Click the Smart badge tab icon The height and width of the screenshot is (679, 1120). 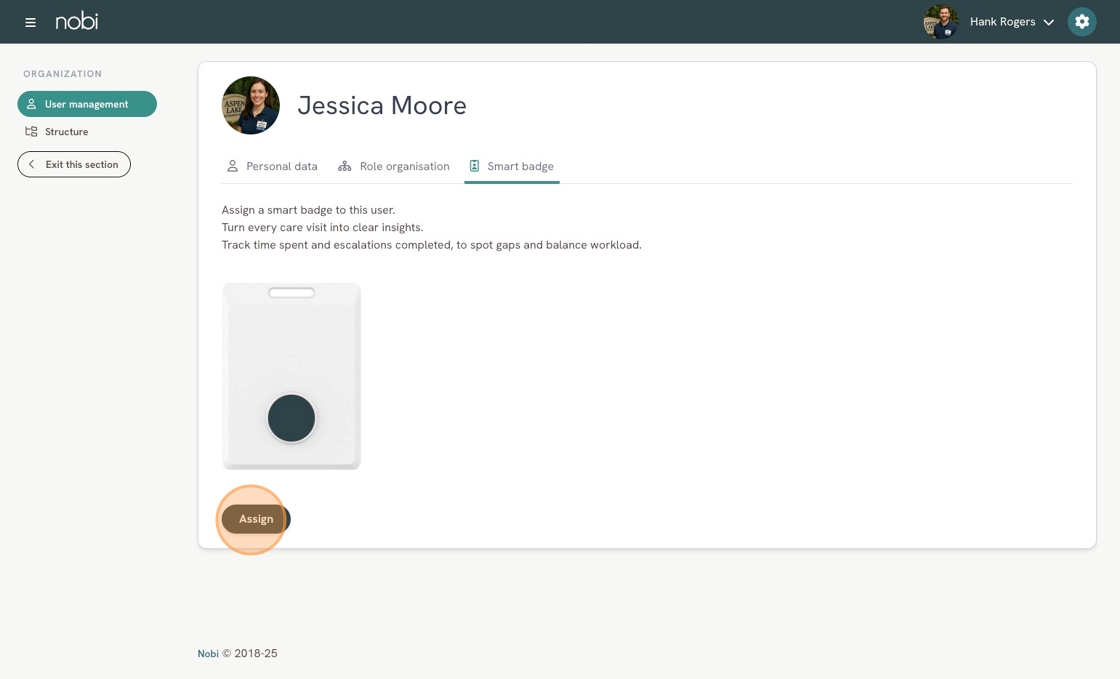474,166
